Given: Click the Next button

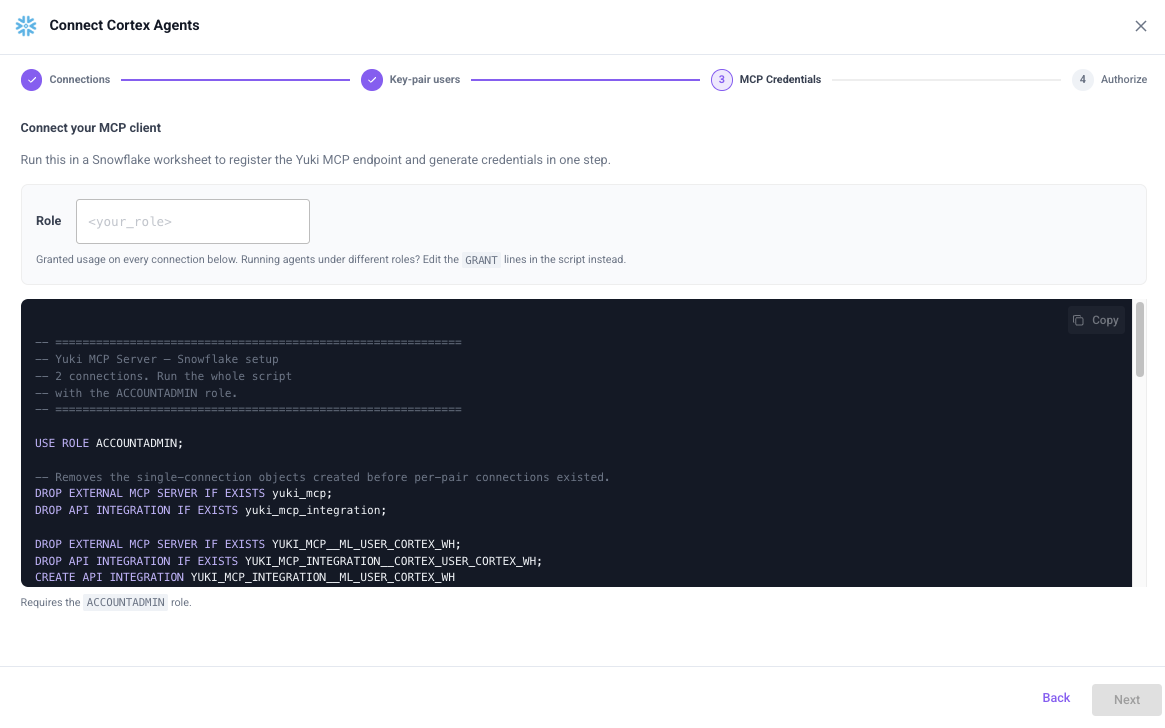Looking at the screenshot, I should point(1126,700).
